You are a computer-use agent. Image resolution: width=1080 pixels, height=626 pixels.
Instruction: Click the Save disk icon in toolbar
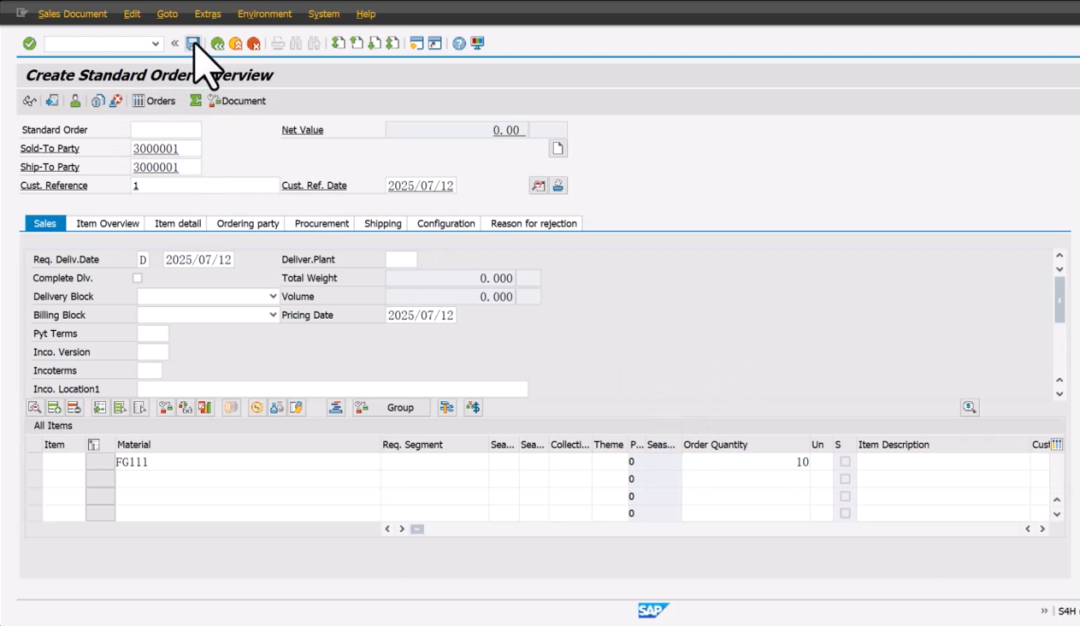pyautogui.click(x=193, y=43)
